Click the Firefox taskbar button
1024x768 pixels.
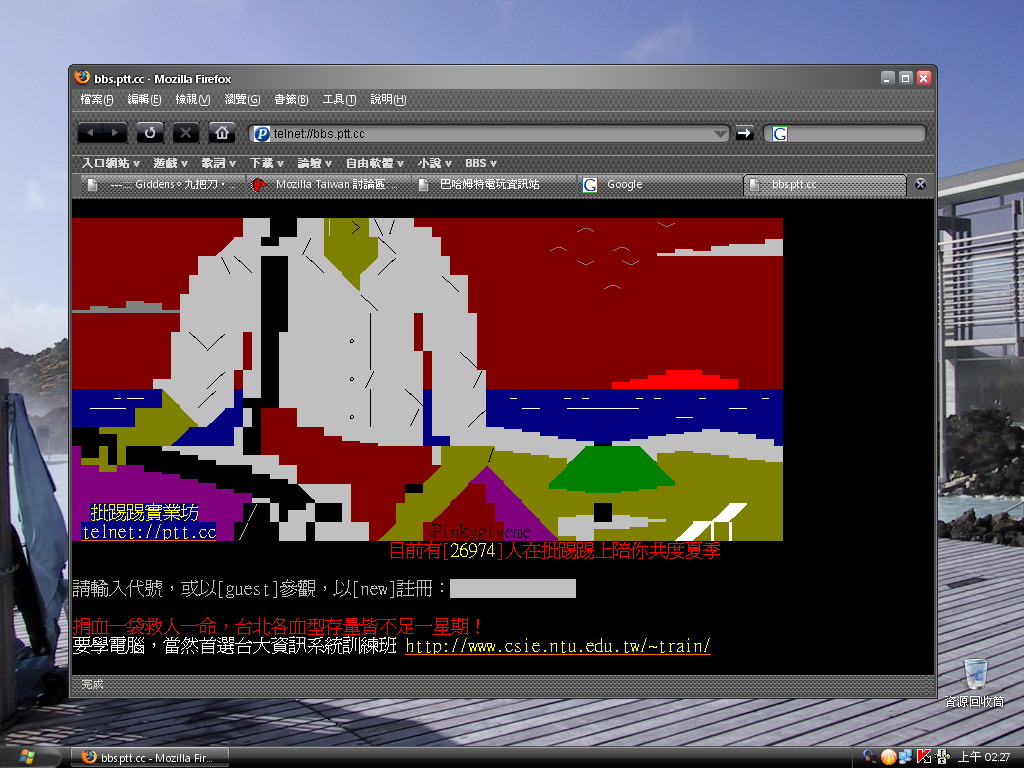(x=153, y=758)
